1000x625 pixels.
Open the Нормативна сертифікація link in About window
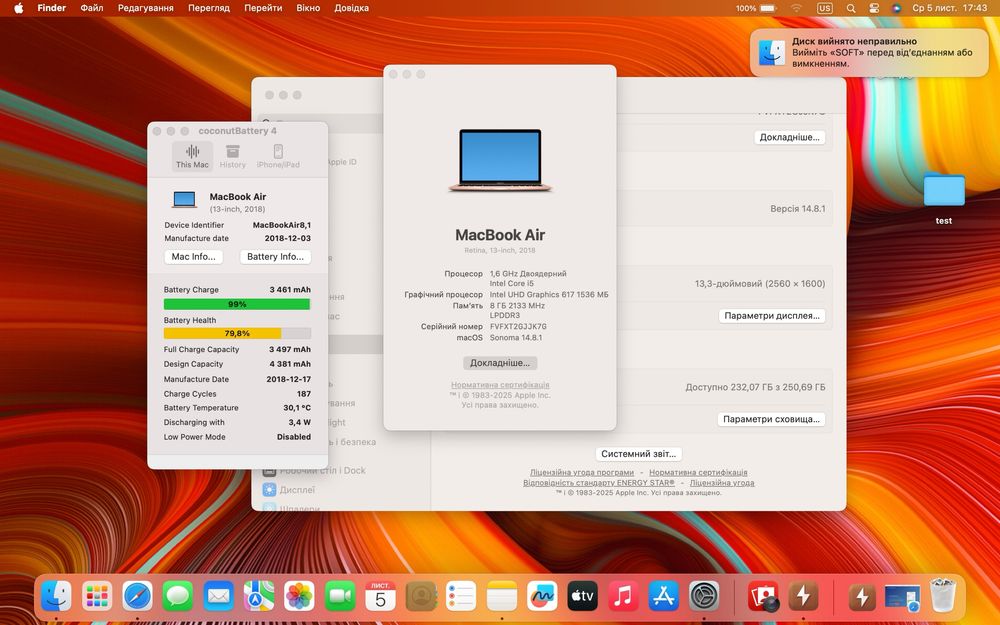500,385
